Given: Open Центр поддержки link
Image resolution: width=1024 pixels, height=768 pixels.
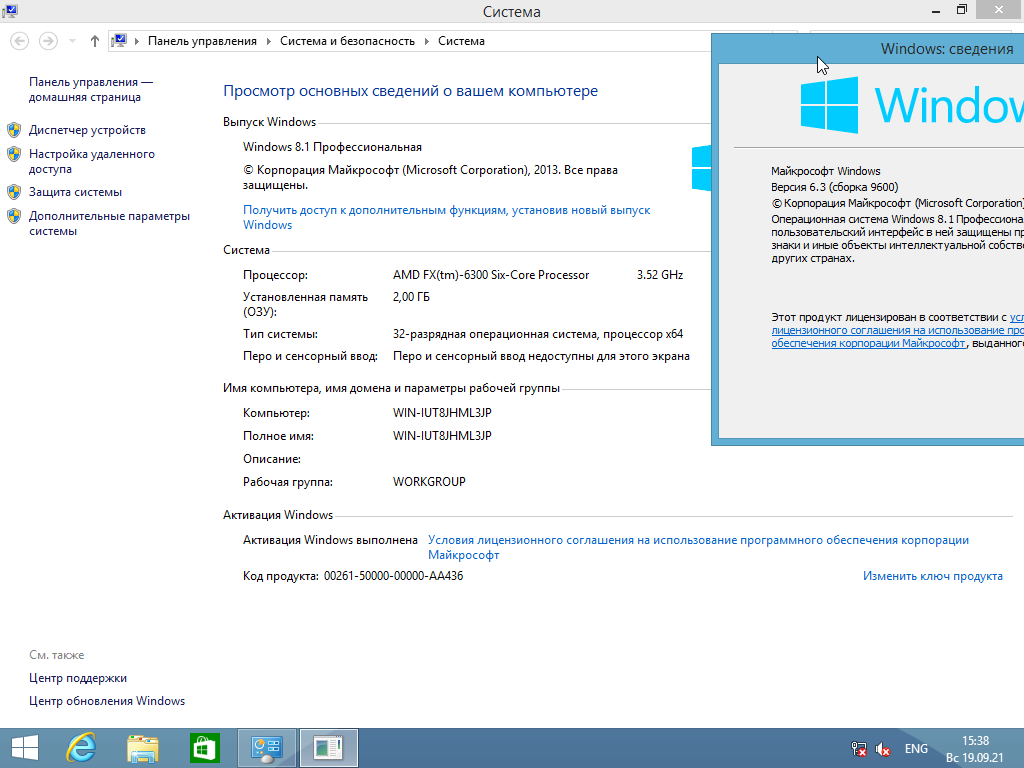Looking at the screenshot, I should (x=78, y=678).
